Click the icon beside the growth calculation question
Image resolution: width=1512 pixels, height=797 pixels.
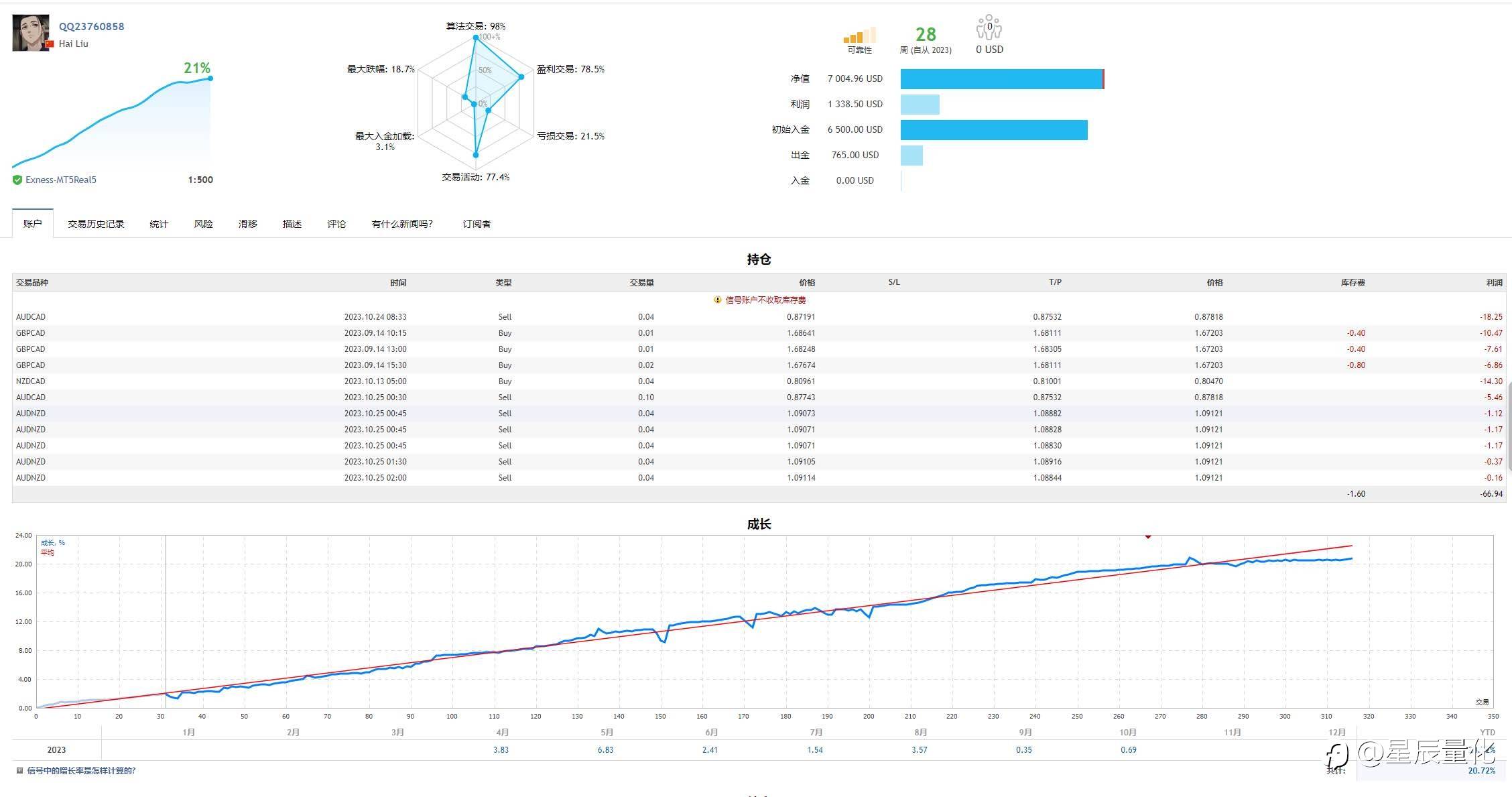point(19,771)
